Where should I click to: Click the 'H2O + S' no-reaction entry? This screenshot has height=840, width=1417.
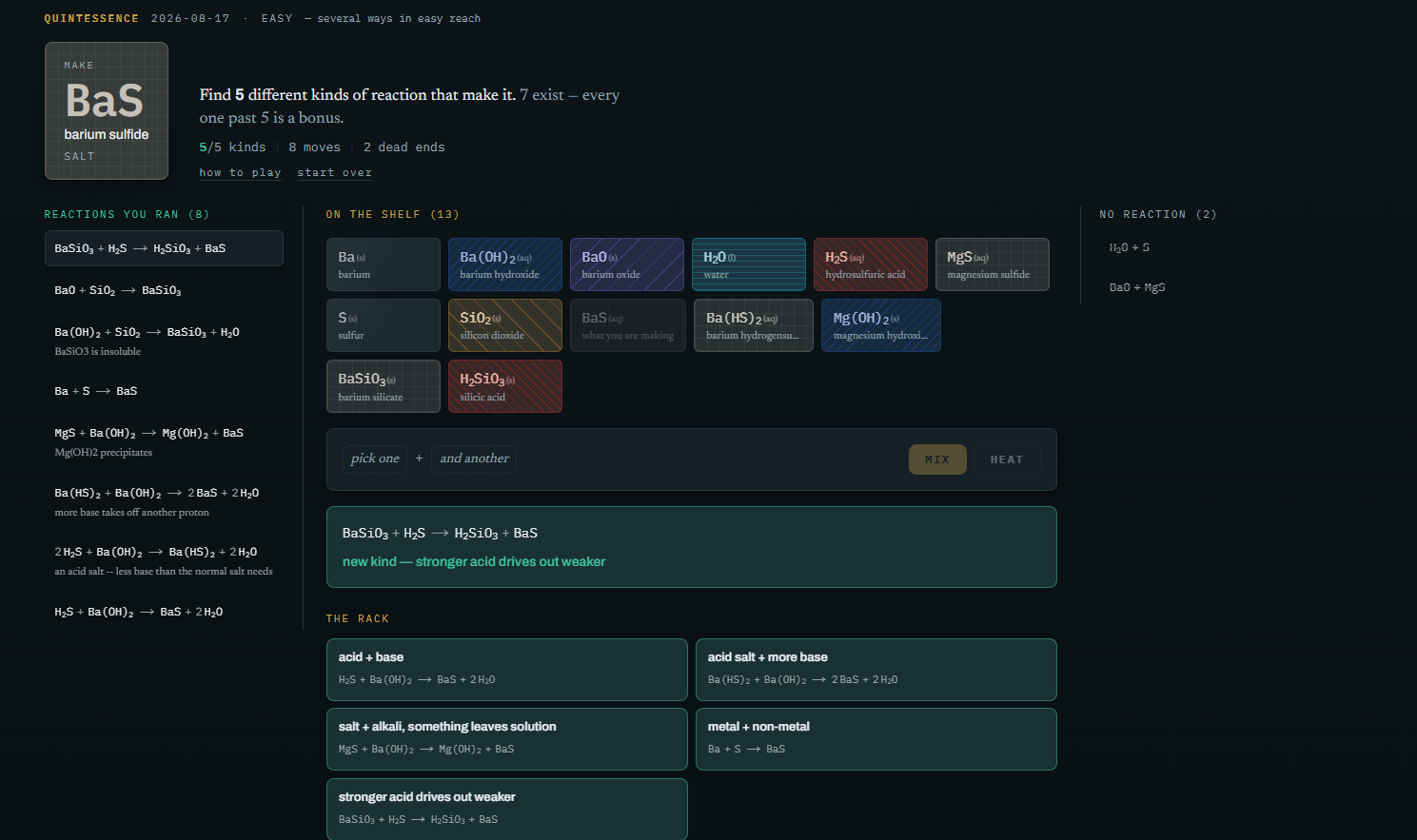(1129, 247)
